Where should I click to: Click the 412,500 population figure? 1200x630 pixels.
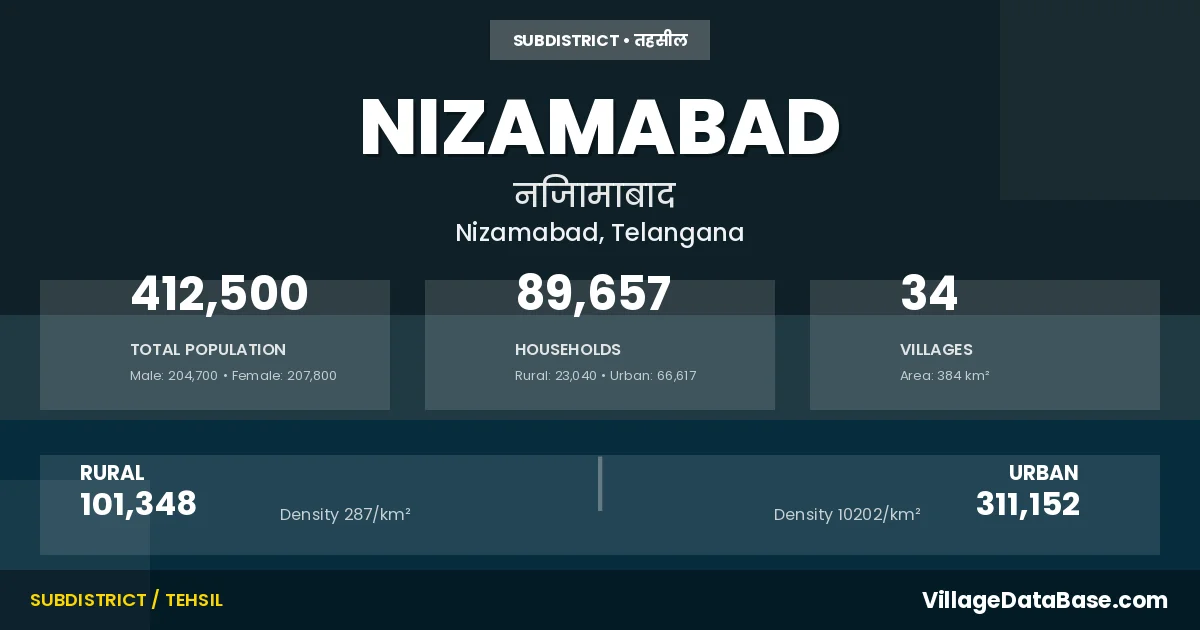(220, 295)
